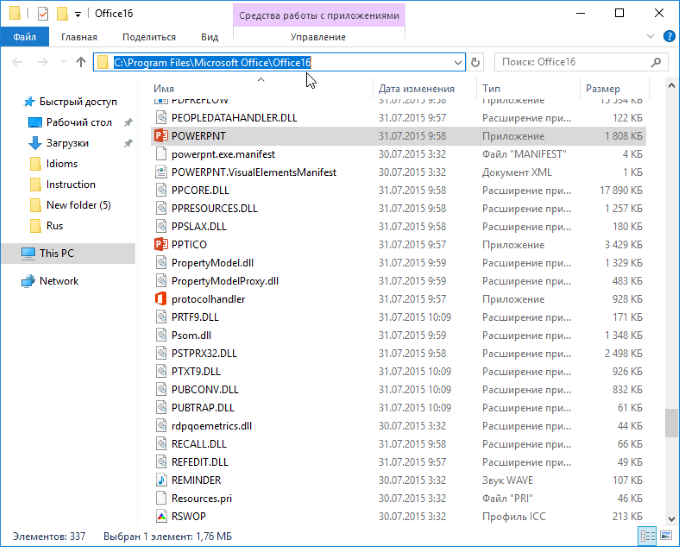680x547 pixels.
Task: Expand the ribbon with the chevron
Action: pyautogui.click(x=651, y=36)
